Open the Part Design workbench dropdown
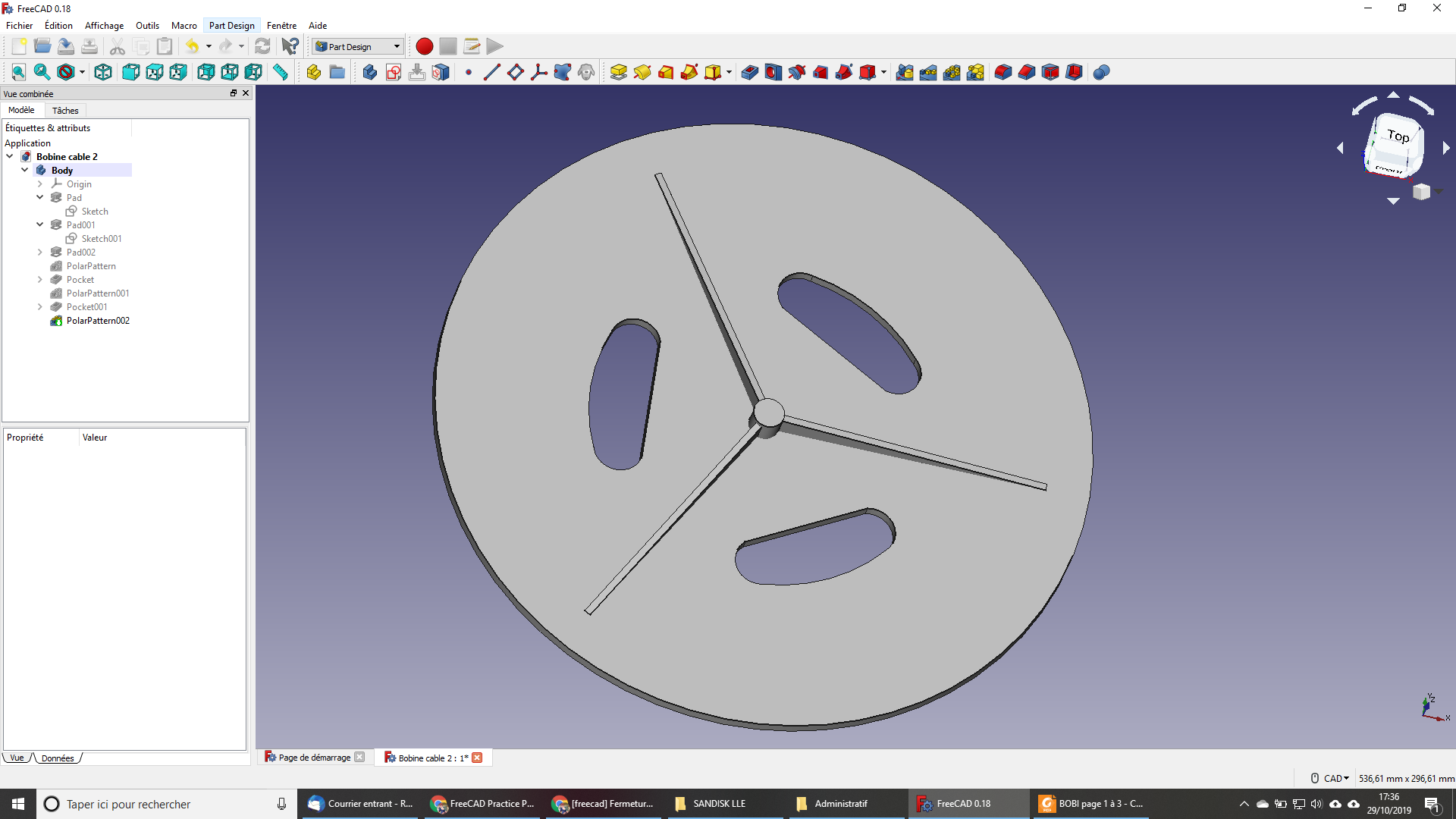Image resolution: width=1456 pixels, height=819 pixels. pyautogui.click(x=357, y=46)
